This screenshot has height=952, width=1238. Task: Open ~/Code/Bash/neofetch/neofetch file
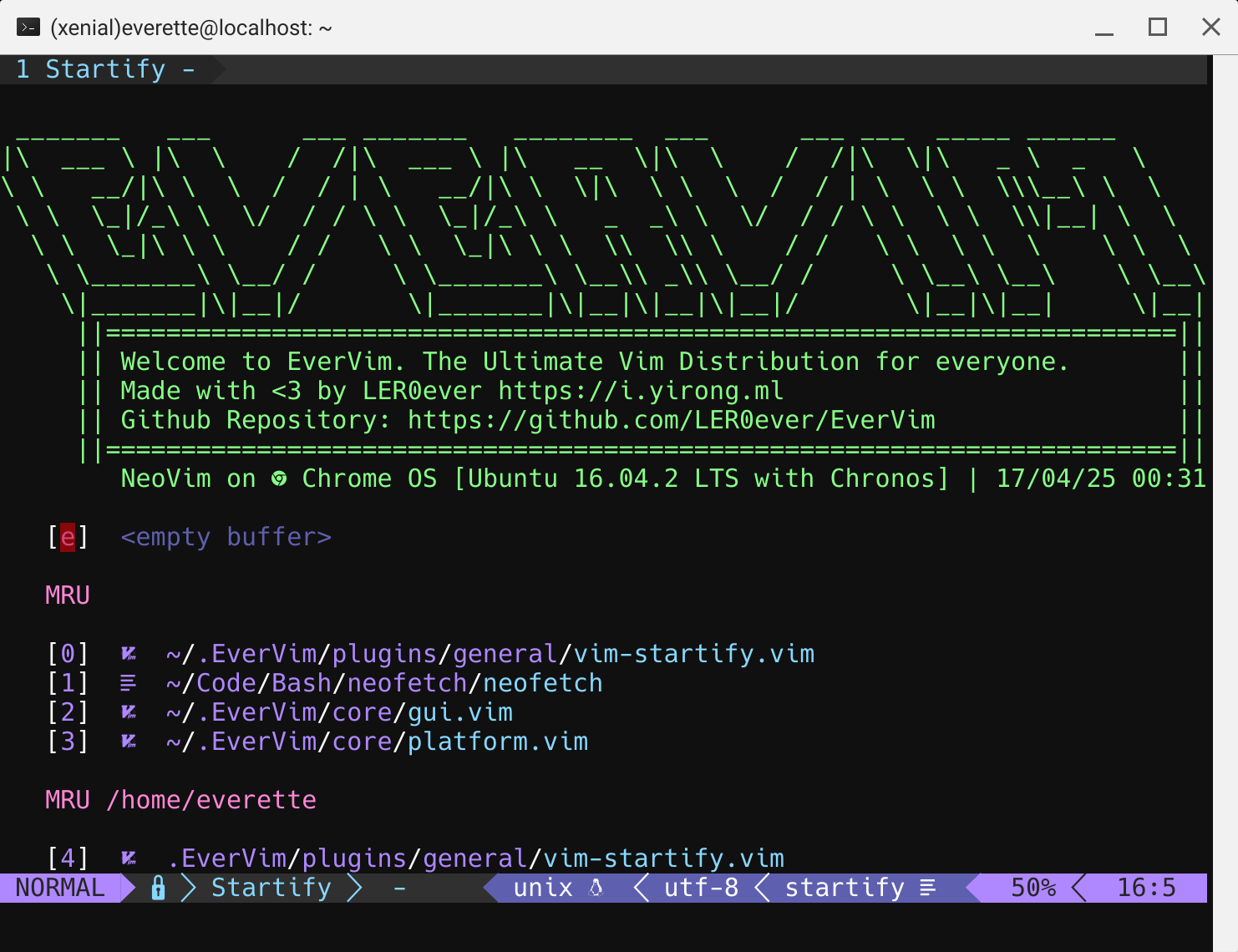pos(384,683)
